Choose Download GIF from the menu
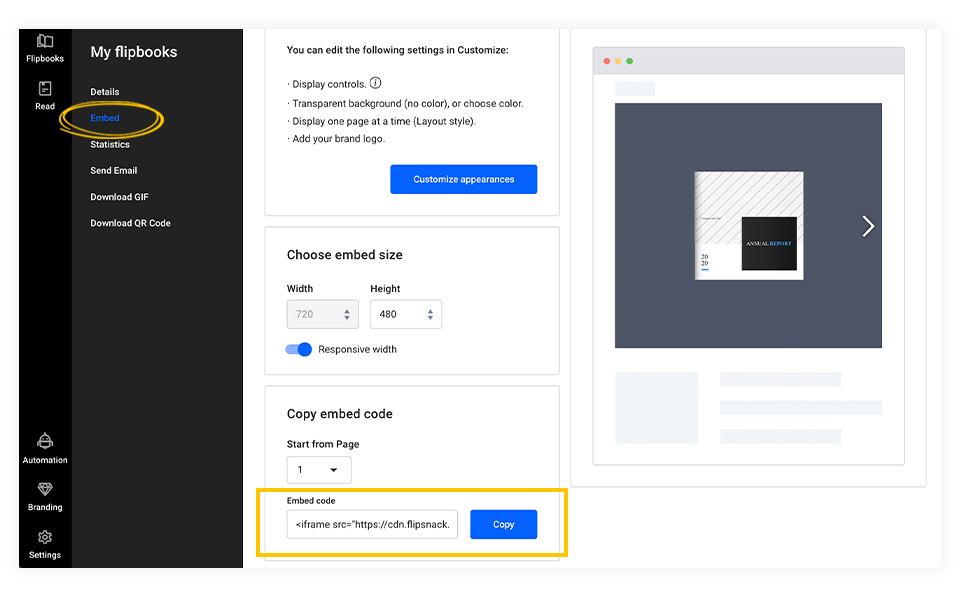Viewport: 960px width, 597px height. [119, 196]
